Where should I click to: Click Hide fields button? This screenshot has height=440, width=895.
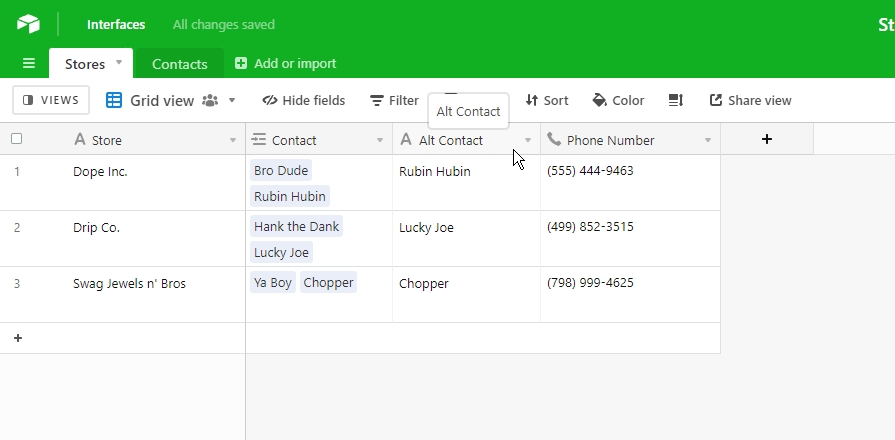click(304, 100)
